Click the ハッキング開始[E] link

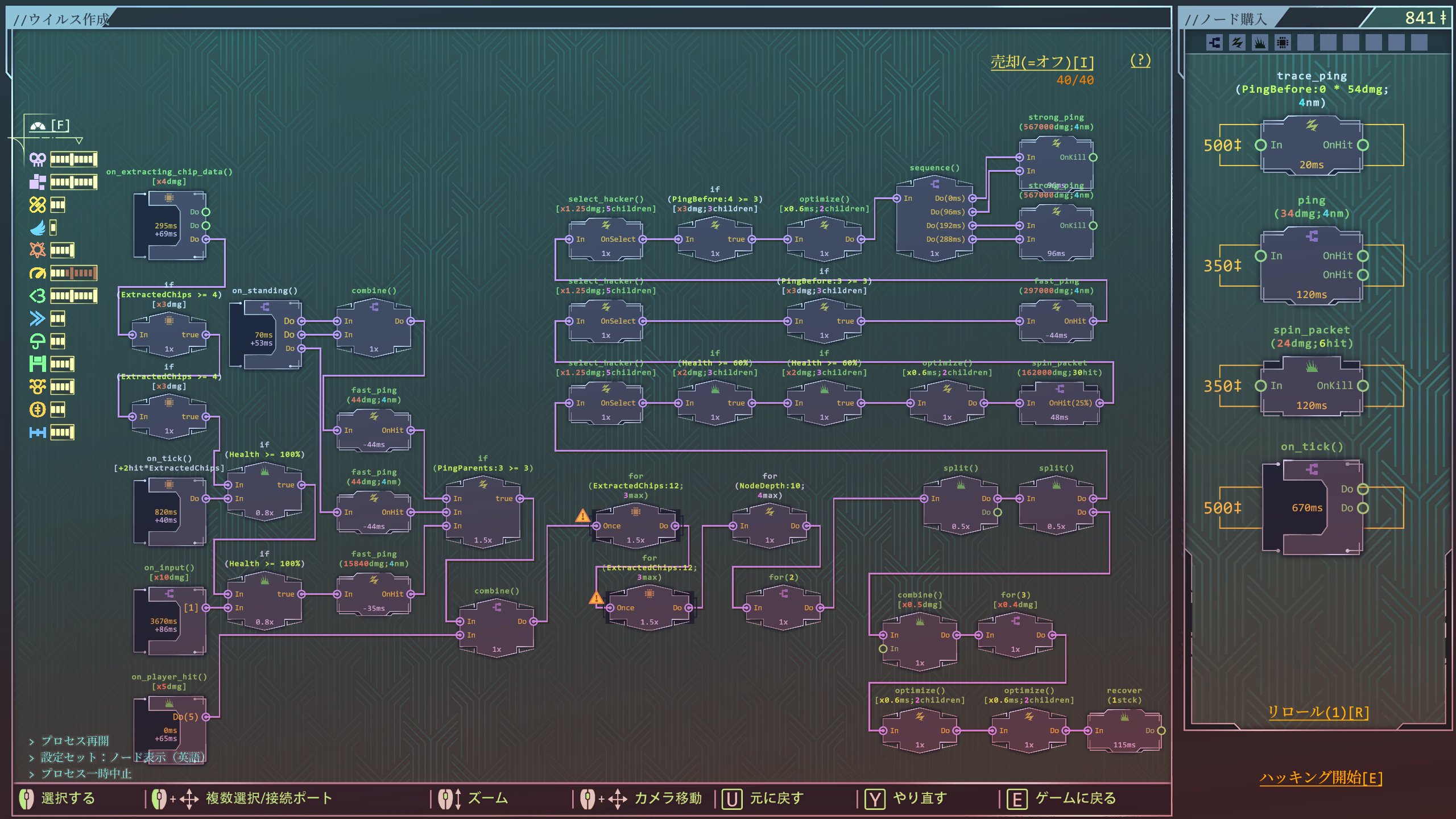pyautogui.click(x=1321, y=777)
